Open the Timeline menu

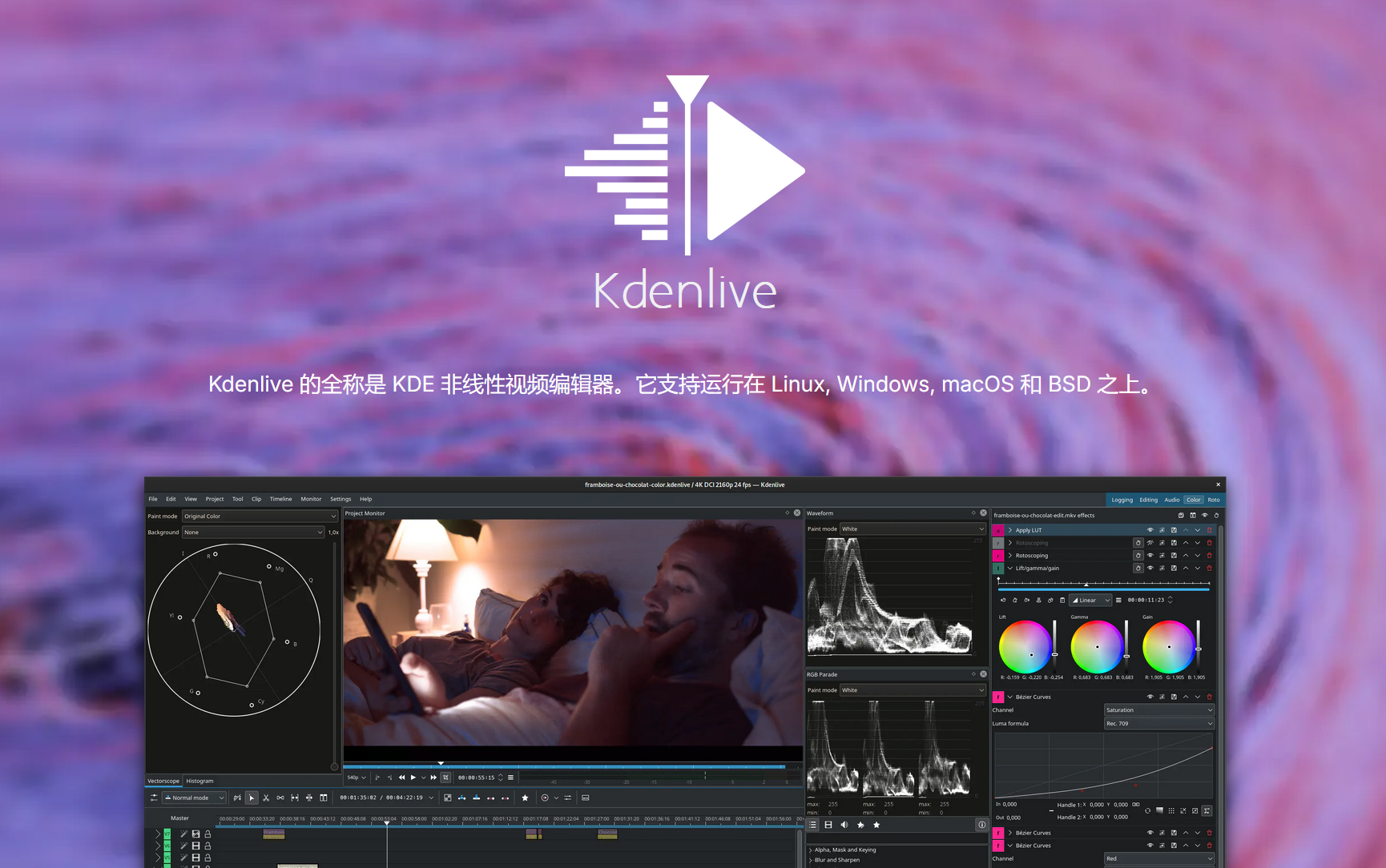click(281, 499)
